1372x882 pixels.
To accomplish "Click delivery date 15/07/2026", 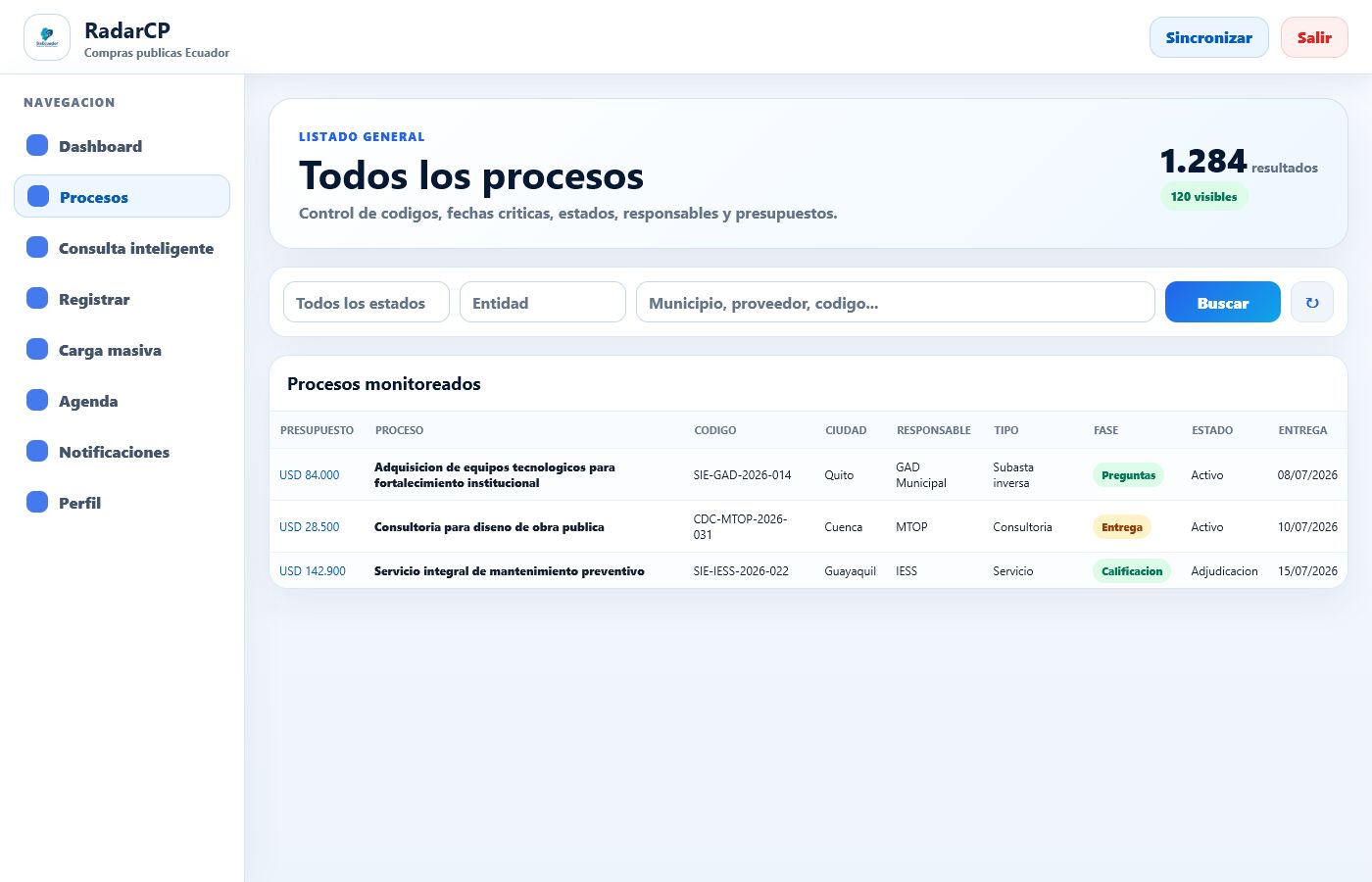I will 1307,571.
